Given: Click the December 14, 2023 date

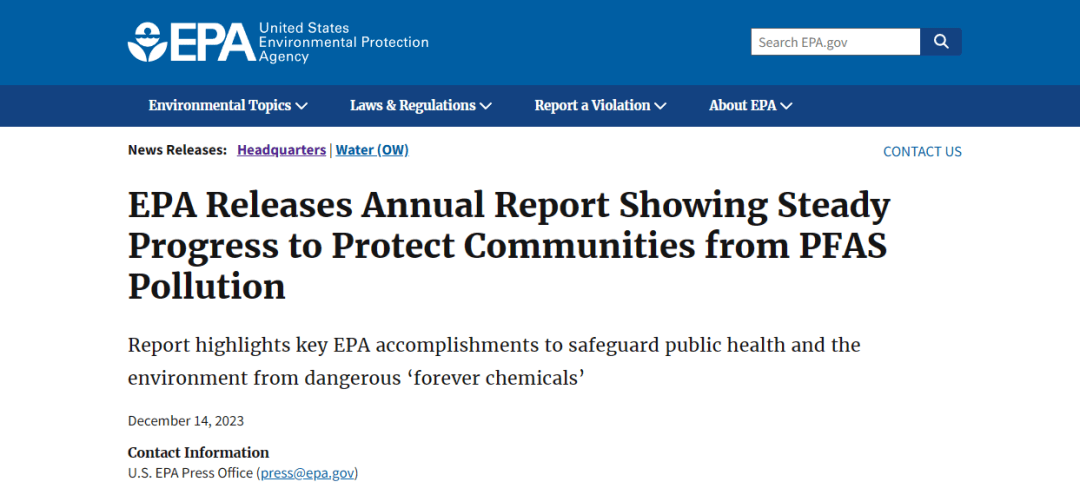Looking at the screenshot, I should [186, 421].
